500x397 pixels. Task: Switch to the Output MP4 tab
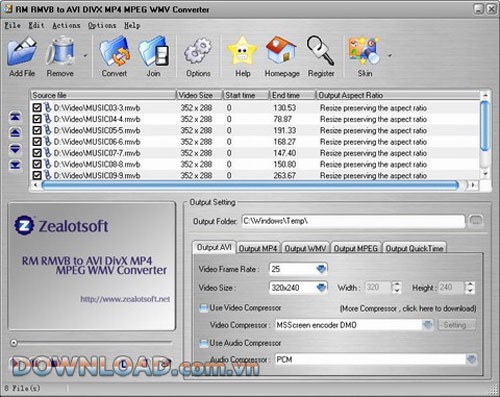[258, 248]
